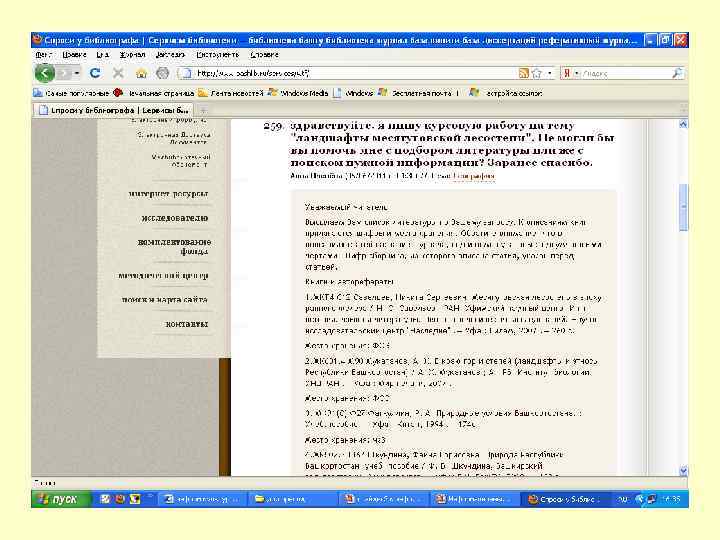Click the RU language indicator in the tray
Screen dimensions: 720x540
tap(623, 499)
